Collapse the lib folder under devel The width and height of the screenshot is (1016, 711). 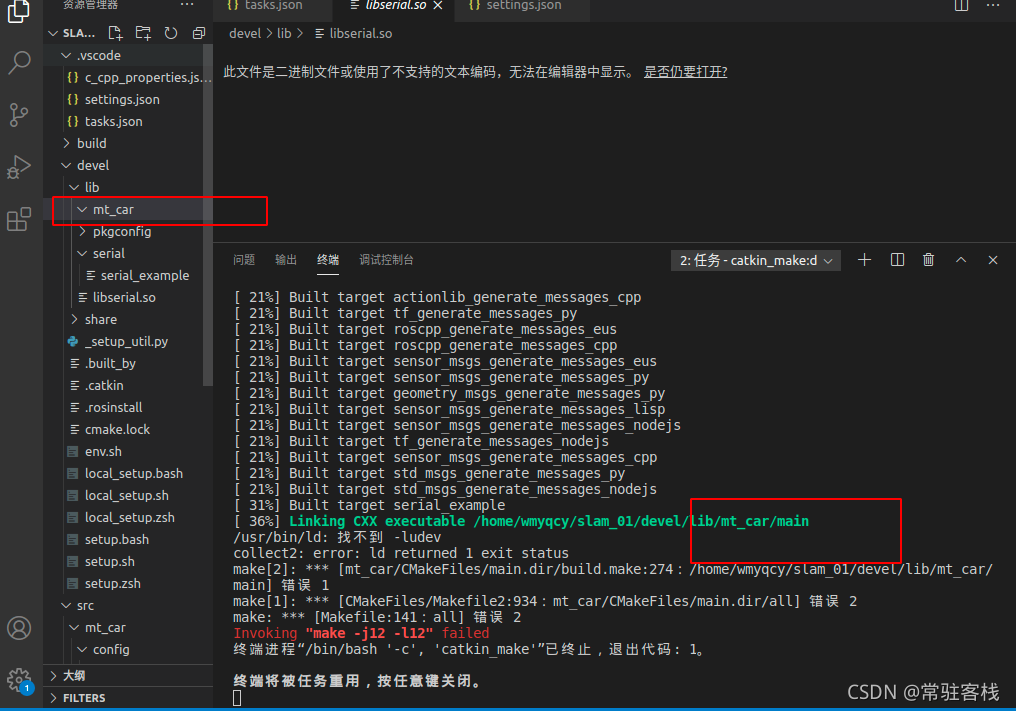(x=128, y=187)
